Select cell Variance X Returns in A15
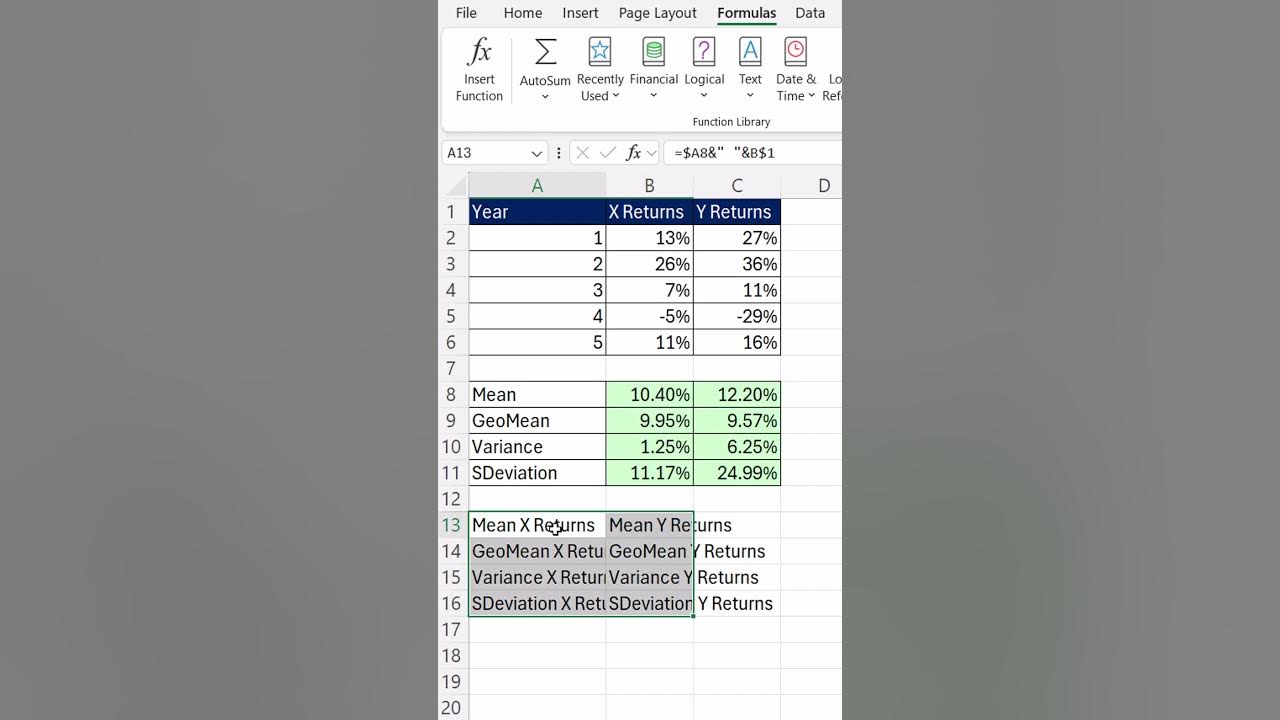 click(x=537, y=577)
